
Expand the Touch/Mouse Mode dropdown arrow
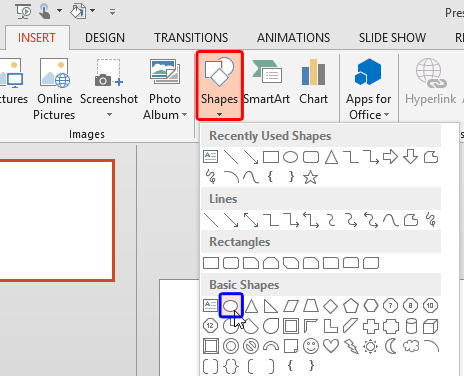(59, 11)
